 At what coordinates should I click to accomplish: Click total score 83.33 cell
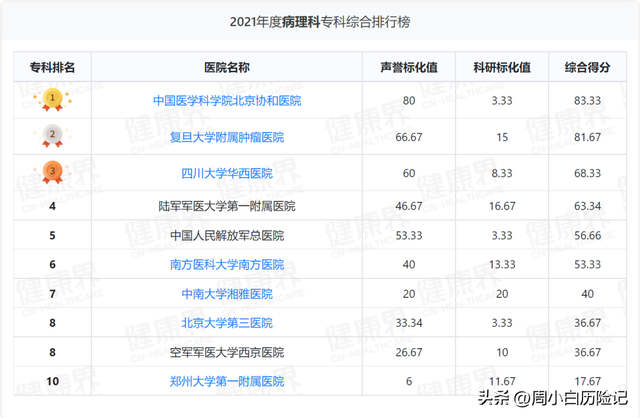[588, 100]
